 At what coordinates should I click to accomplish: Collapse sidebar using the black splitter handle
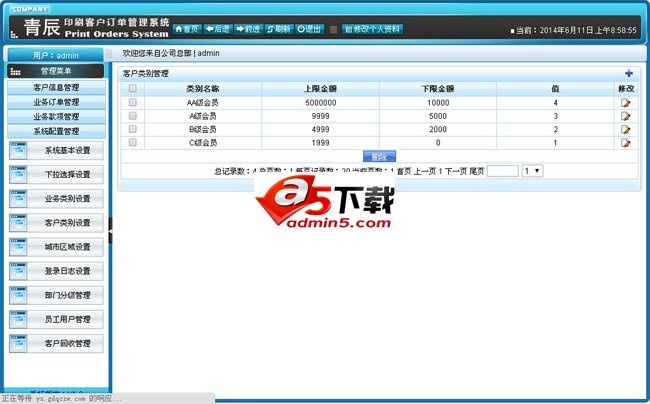pos(110,230)
